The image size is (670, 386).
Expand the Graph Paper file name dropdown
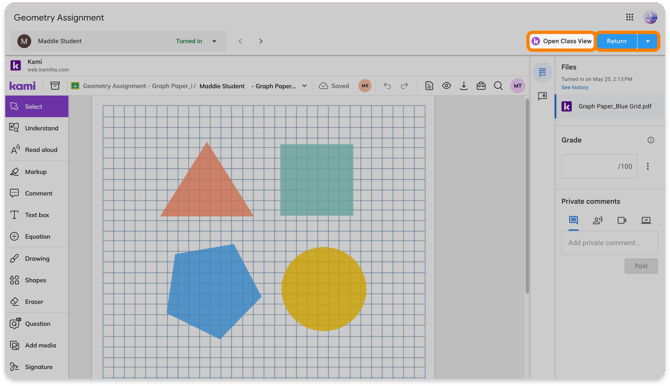tap(305, 86)
